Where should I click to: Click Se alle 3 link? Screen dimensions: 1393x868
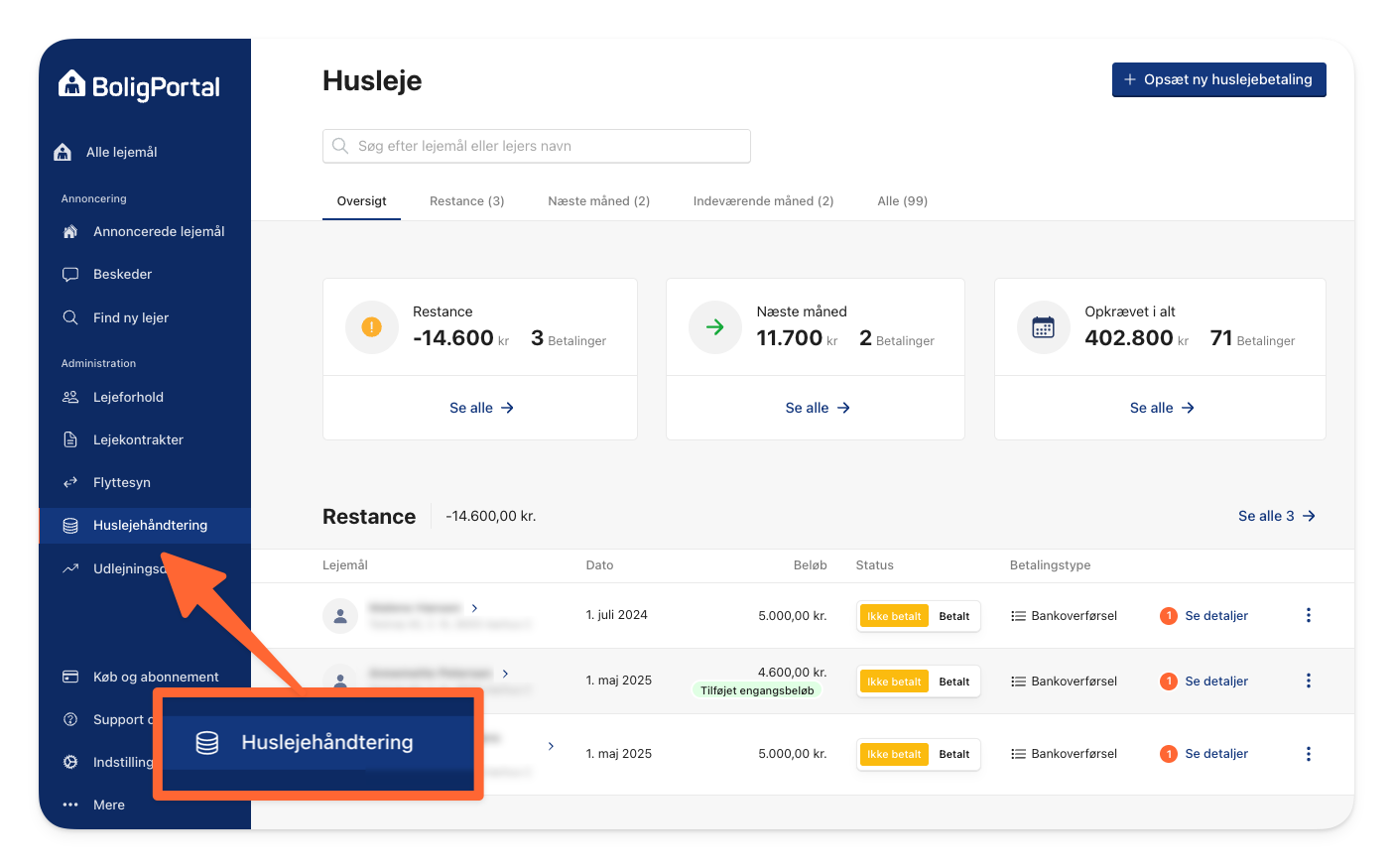[1277, 516]
